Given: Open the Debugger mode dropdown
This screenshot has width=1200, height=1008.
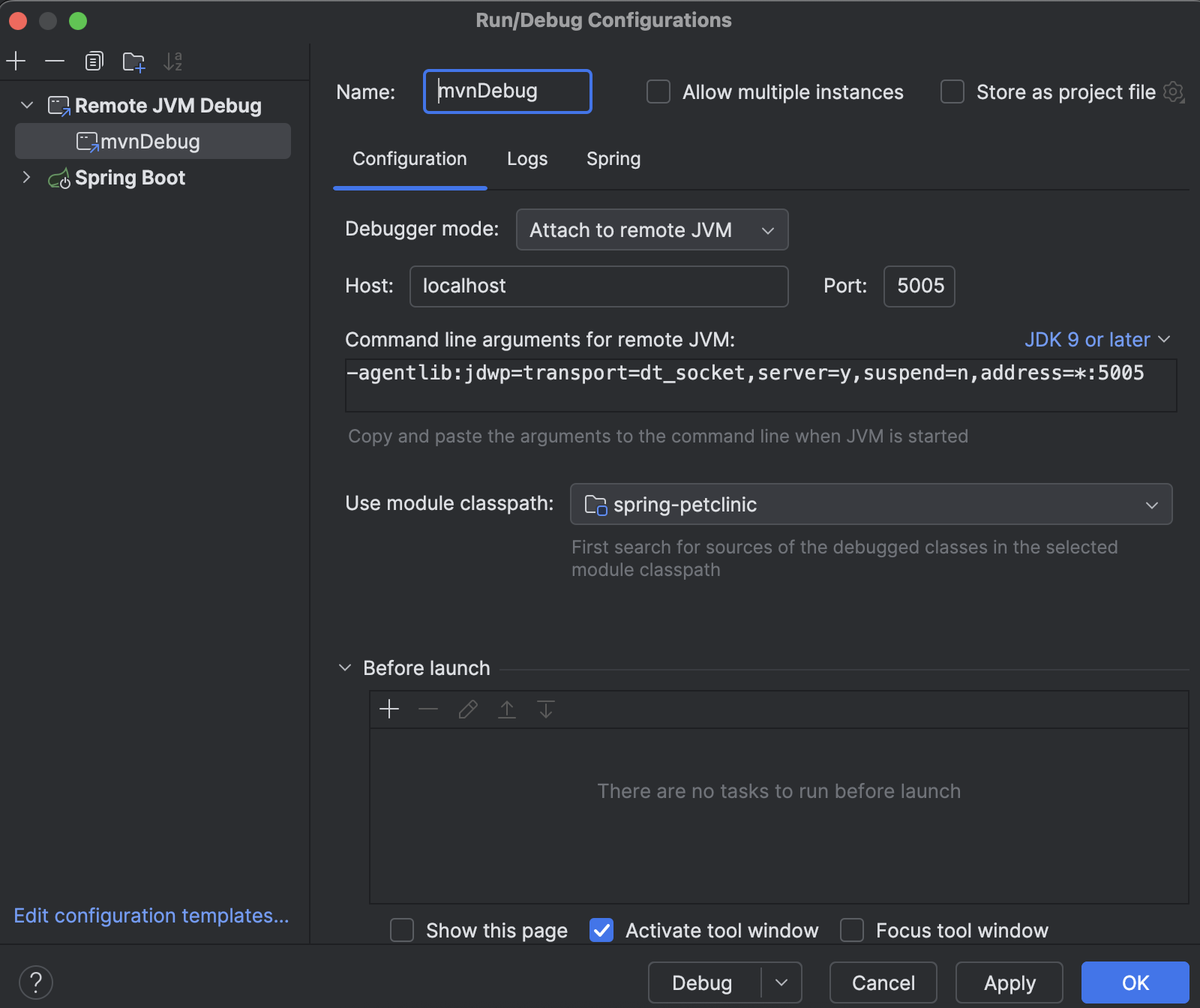Looking at the screenshot, I should pos(651,229).
